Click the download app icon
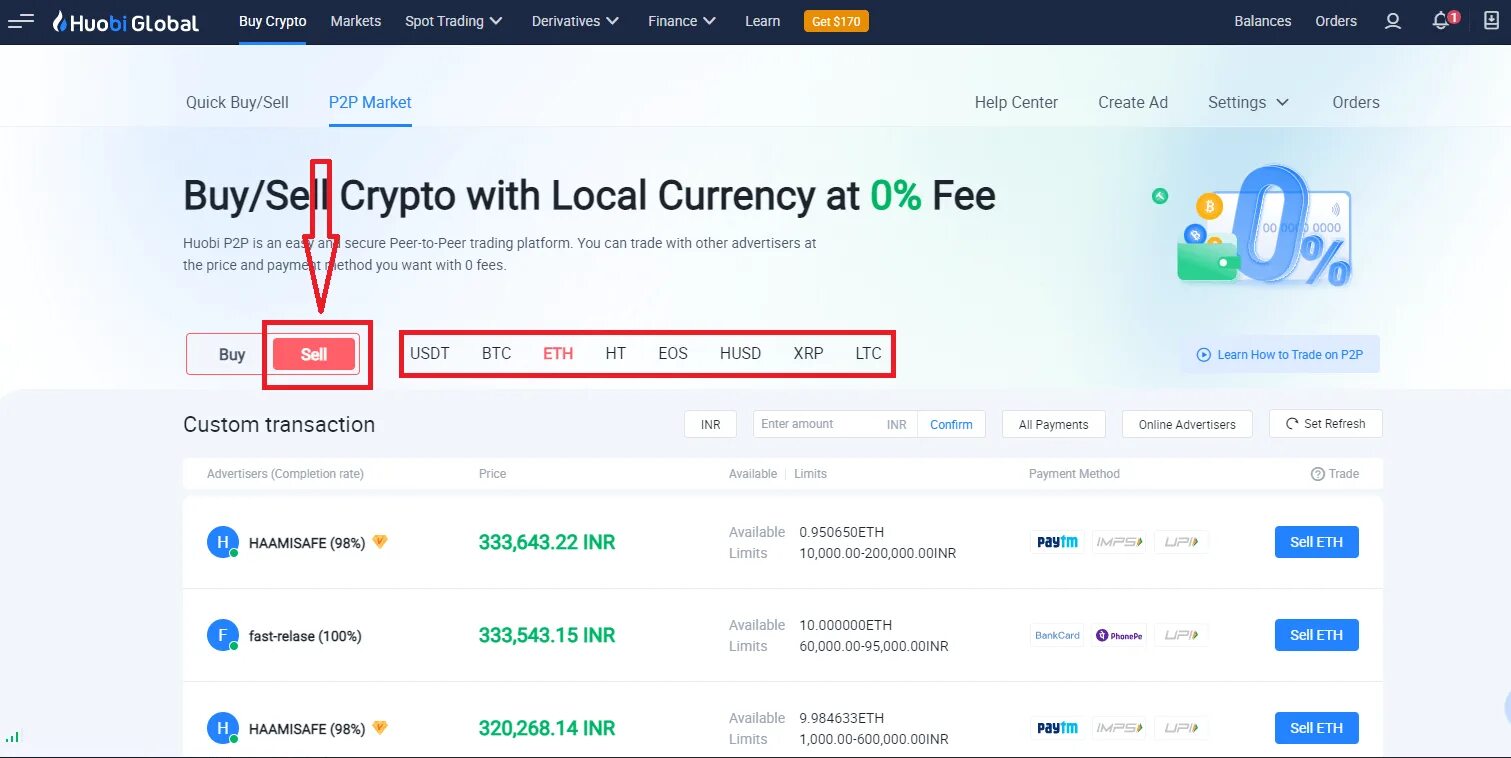The width and height of the screenshot is (1511, 758). [1490, 21]
